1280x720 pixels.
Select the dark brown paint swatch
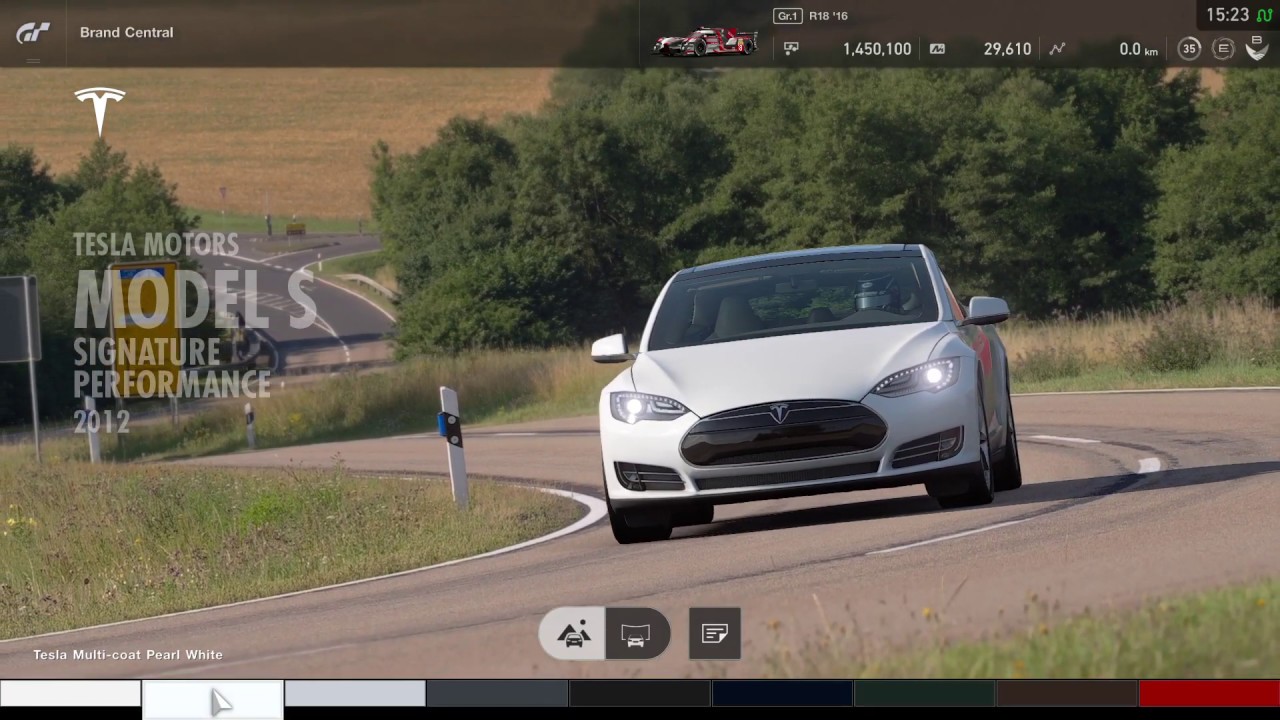point(1067,693)
